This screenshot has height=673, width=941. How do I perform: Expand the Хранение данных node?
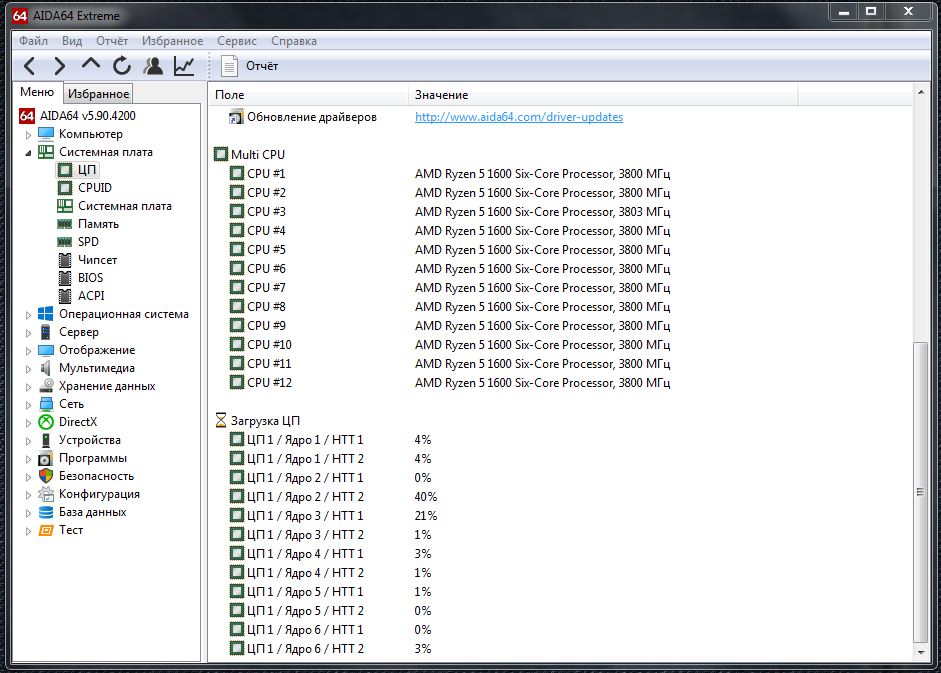coord(28,387)
